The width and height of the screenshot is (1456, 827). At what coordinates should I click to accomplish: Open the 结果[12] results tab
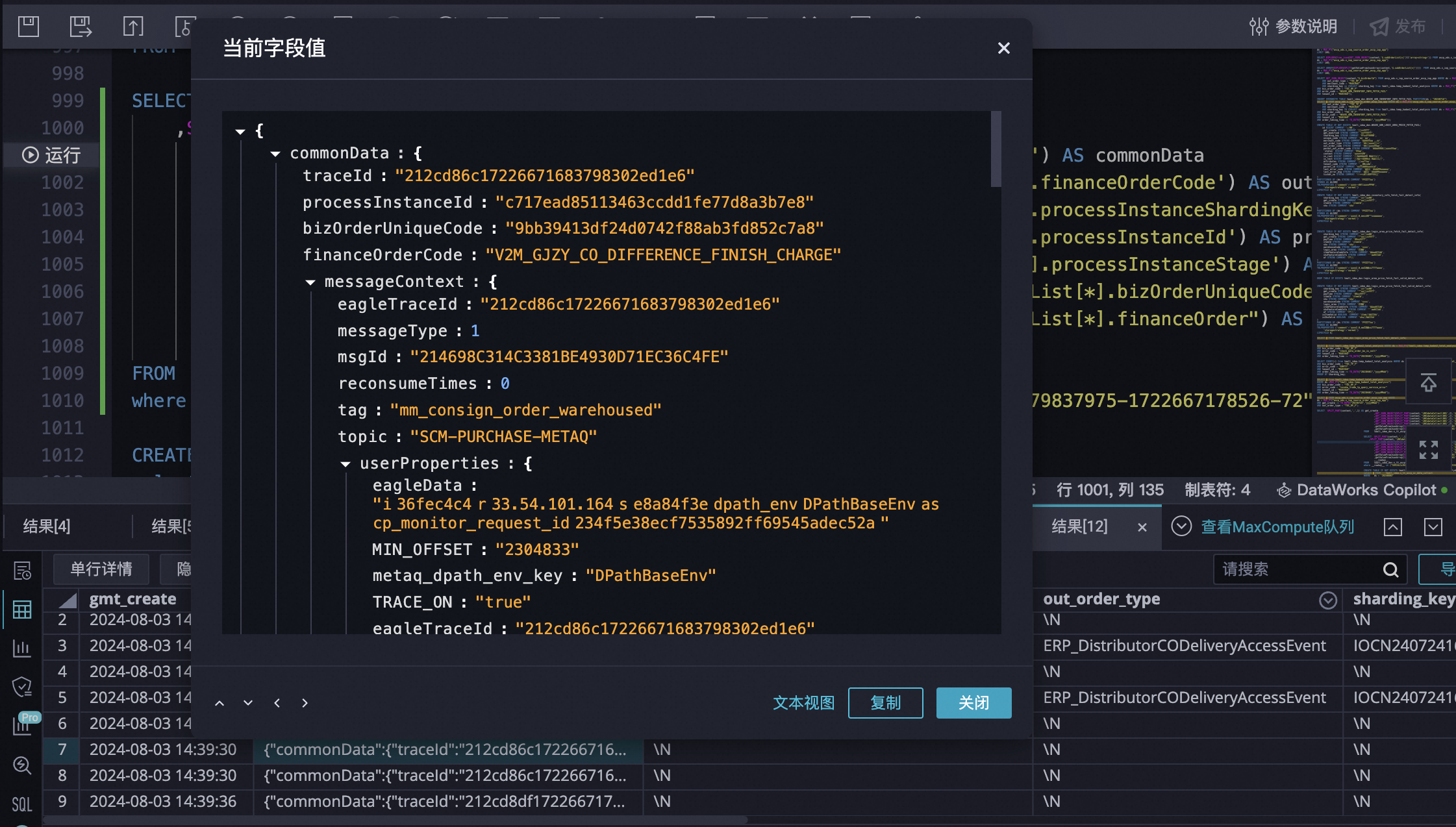[1079, 526]
